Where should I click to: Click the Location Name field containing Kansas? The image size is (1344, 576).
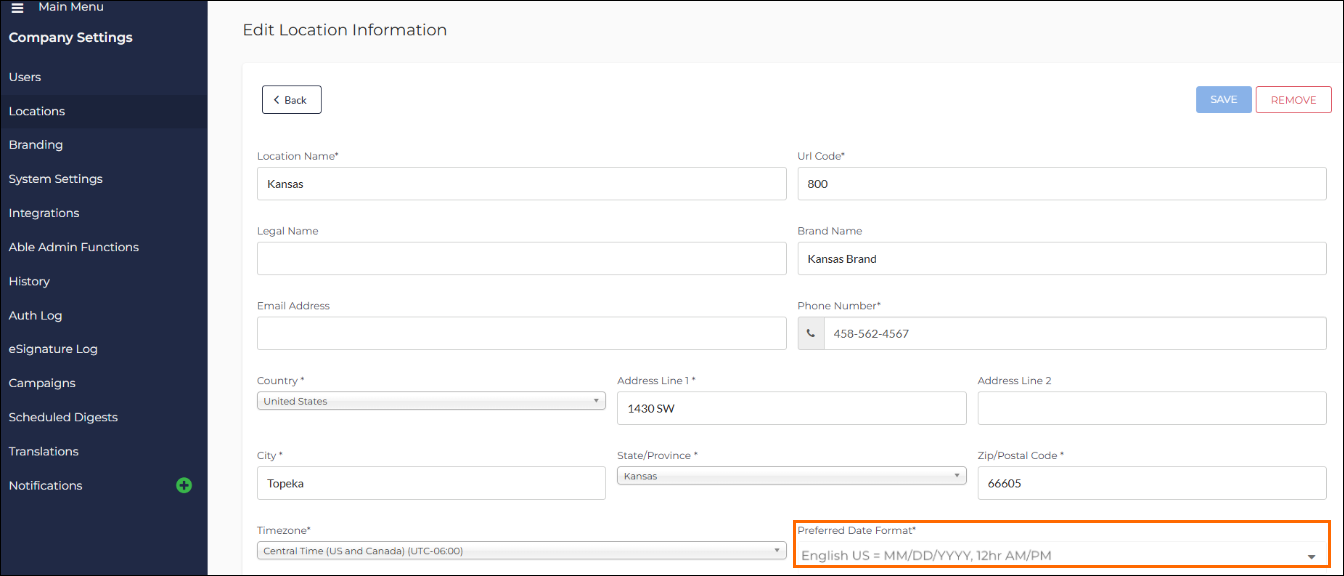click(522, 184)
